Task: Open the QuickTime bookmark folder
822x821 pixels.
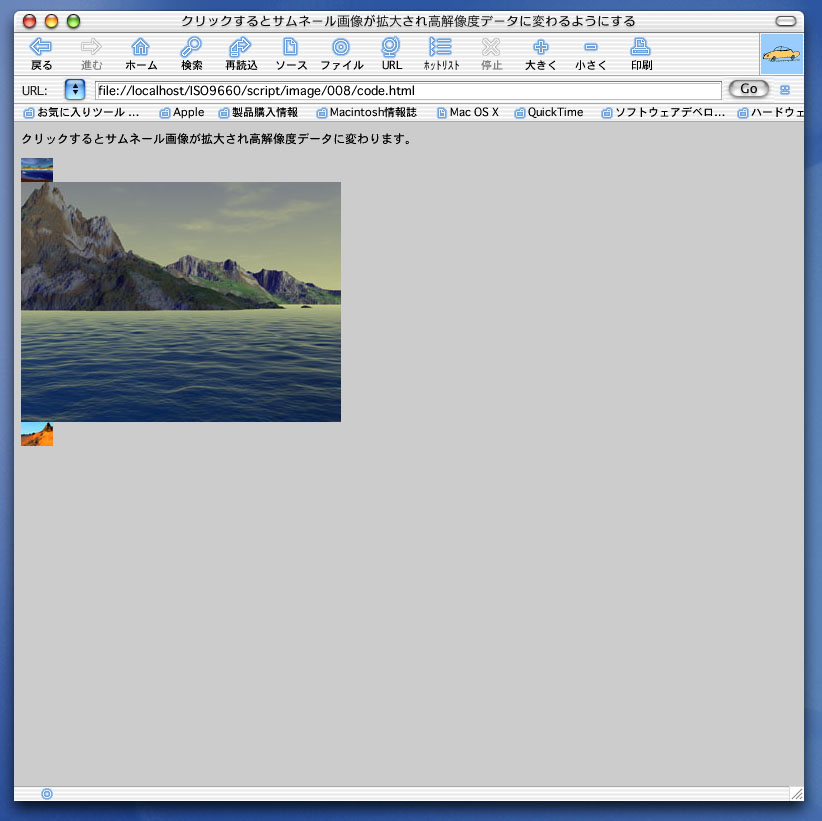Action: click(x=549, y=112)
